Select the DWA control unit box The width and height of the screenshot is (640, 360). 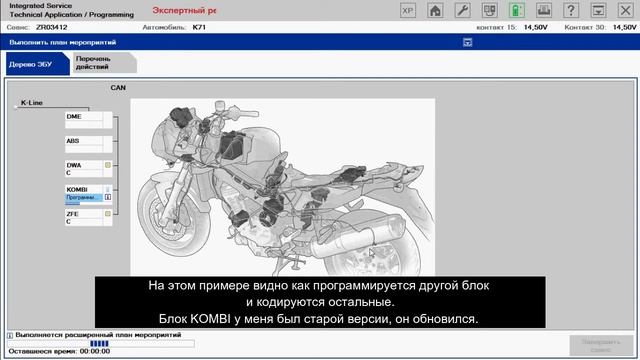pos(89,169)
